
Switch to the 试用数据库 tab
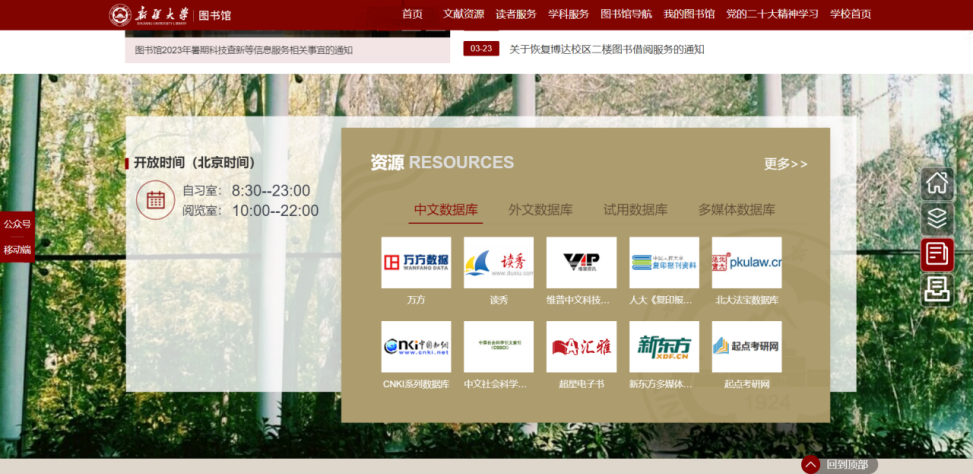[635, 210]
